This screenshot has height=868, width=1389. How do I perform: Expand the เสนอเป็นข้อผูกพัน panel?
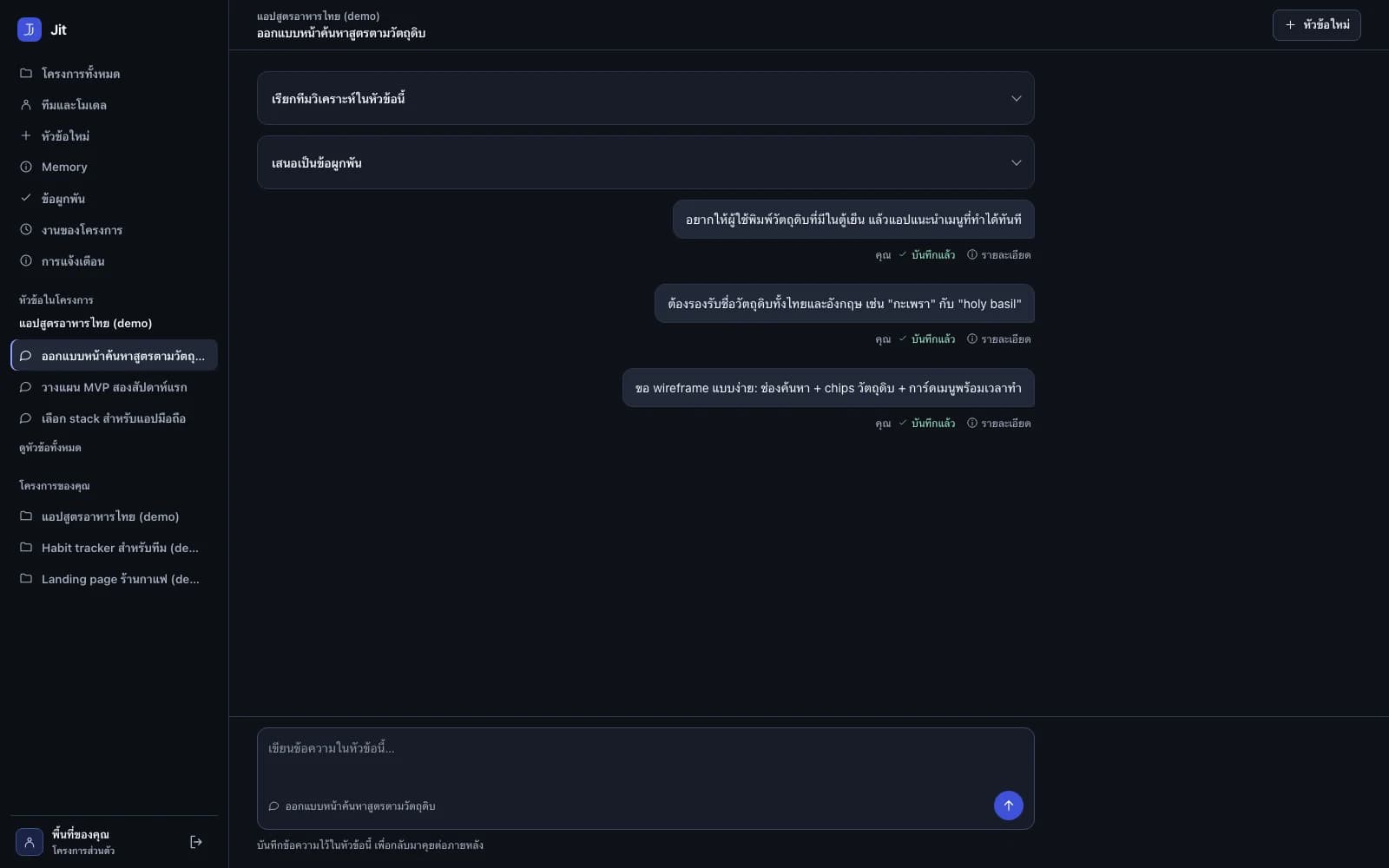[646, 162]
